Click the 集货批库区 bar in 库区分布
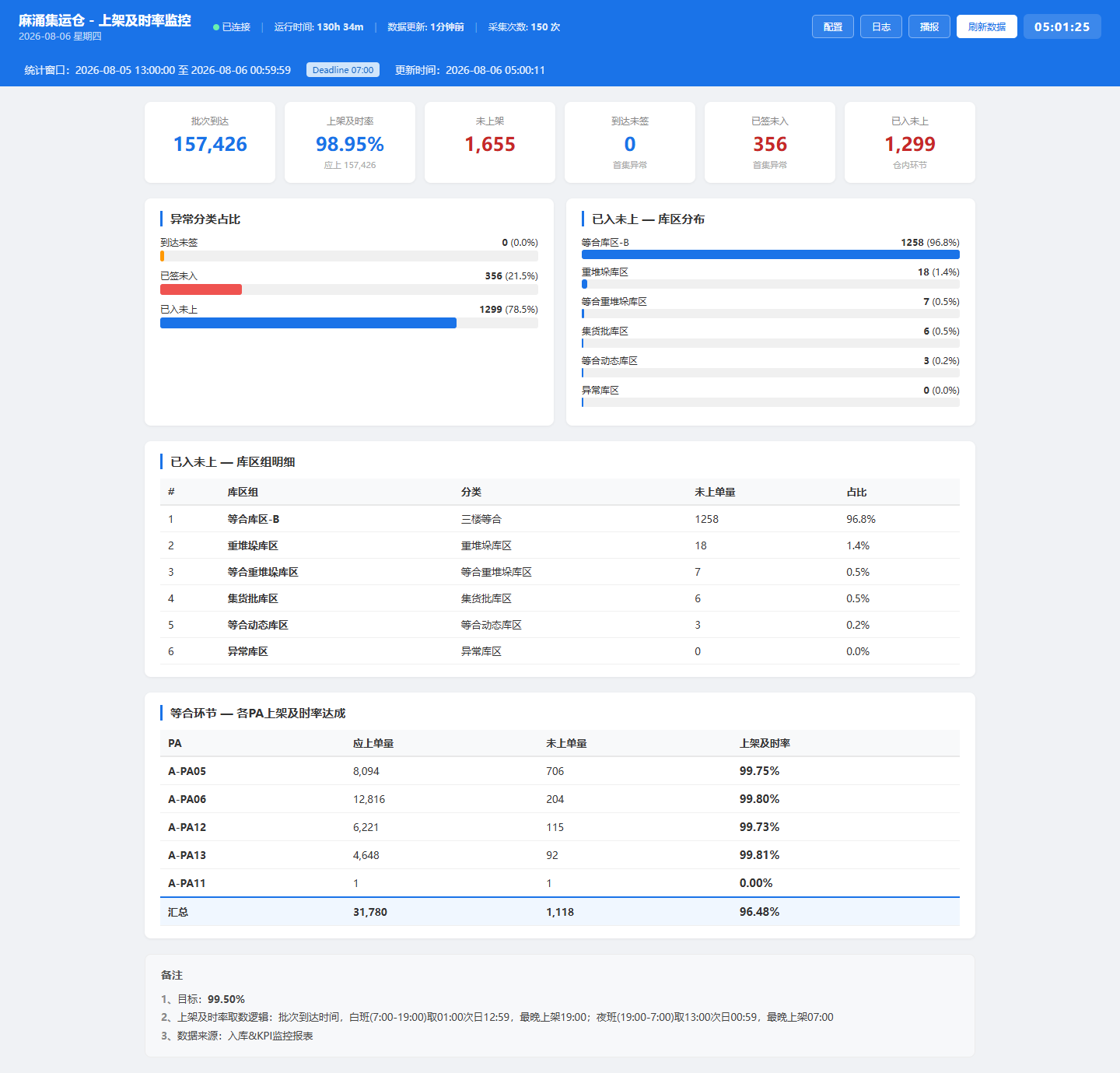Screen dimensions: 1120x1073 tap(583, 343)
